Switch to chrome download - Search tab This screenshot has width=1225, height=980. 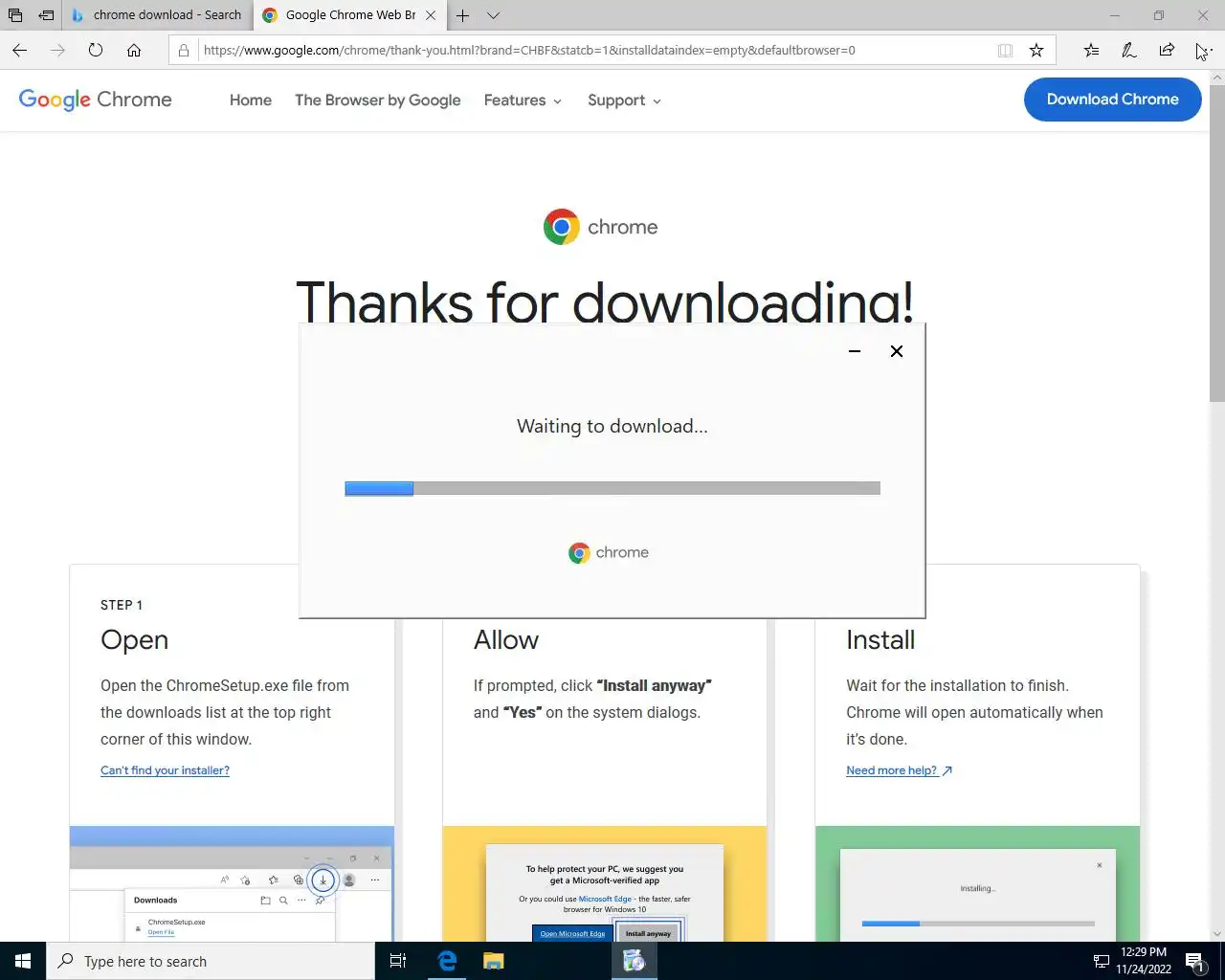[x=157, y=15]
